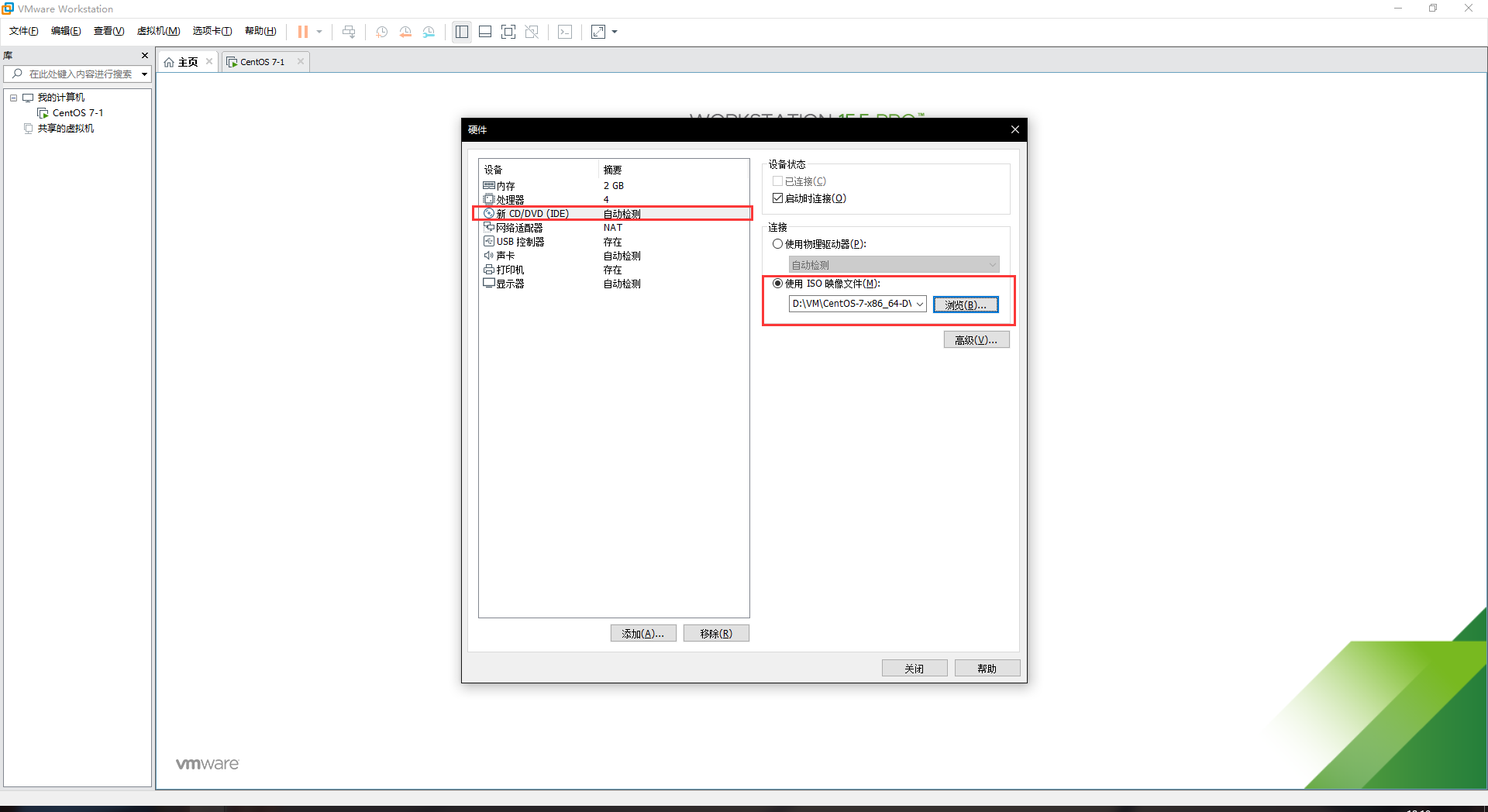This screenshot has width=1488, height=812.
Task: Toggle the Show Library sidebar icon
Action: pyautogui.click(x=462, y=32)
